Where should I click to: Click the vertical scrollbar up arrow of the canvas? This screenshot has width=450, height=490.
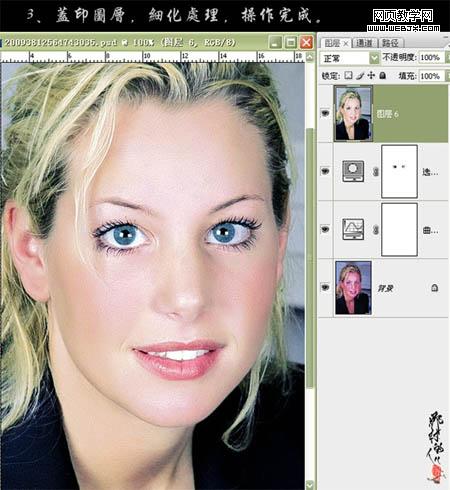click(x=310, y=57)
